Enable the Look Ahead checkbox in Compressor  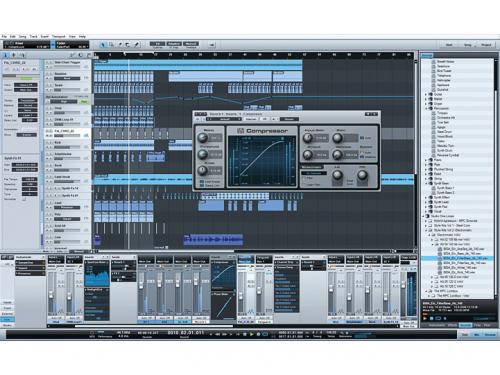click(202, 182)
